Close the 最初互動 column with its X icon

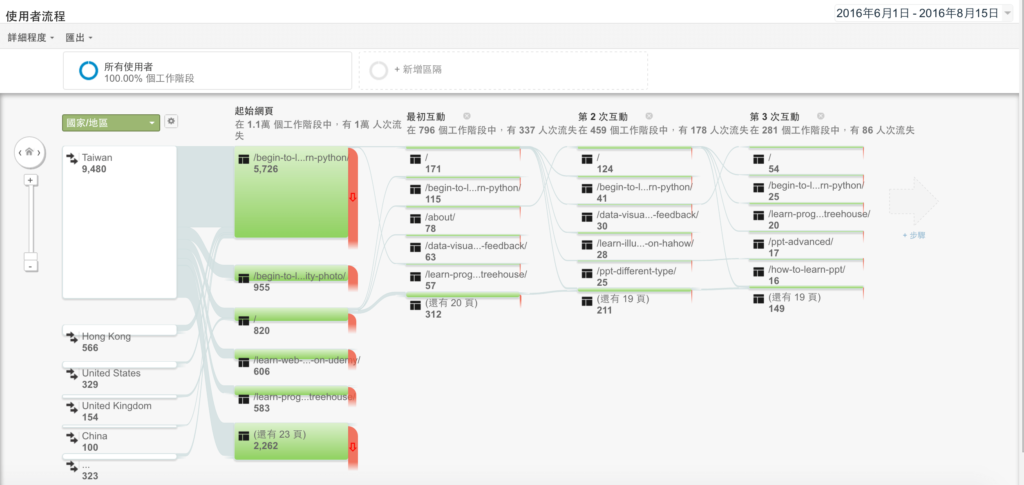coord(467,116)
